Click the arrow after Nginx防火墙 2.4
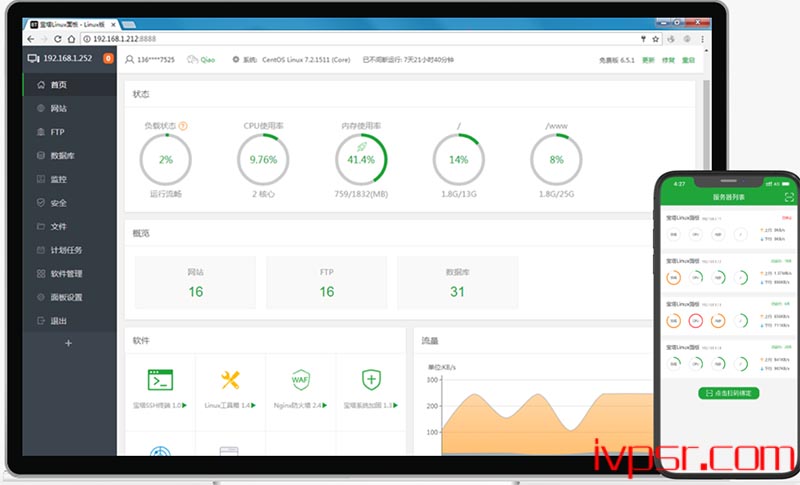Screen dimensions: 800x485 coord(324,405)
